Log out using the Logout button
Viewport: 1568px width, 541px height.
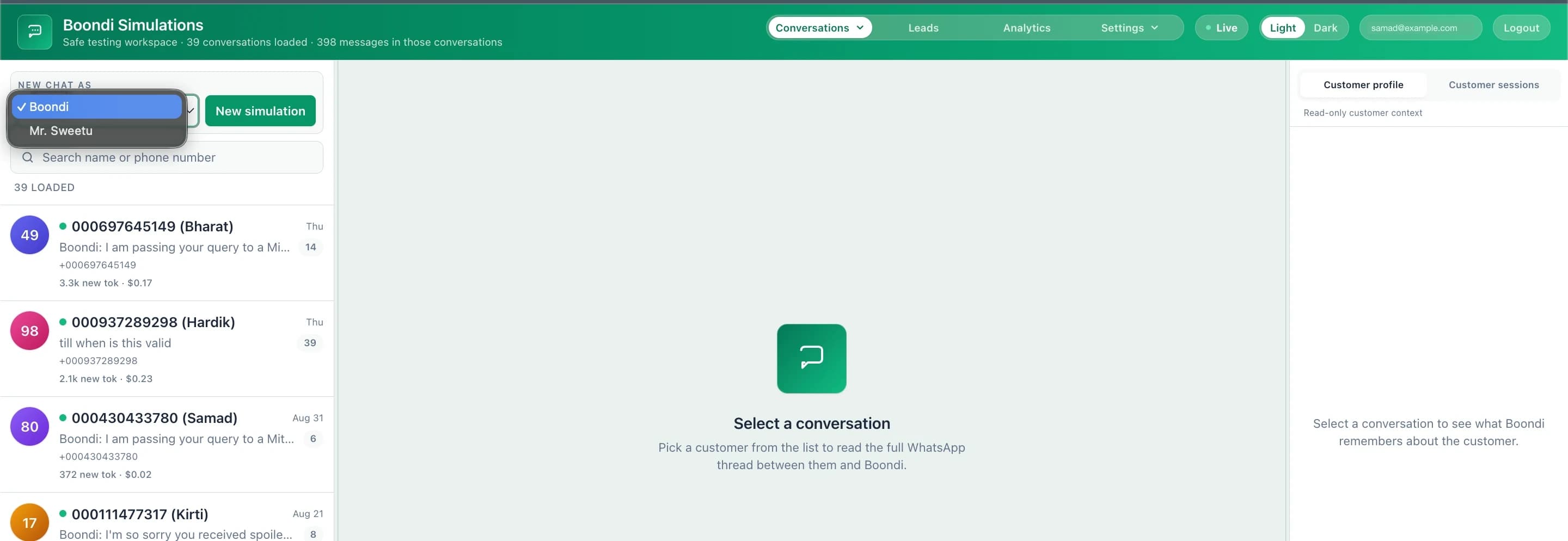point(1521,28)
